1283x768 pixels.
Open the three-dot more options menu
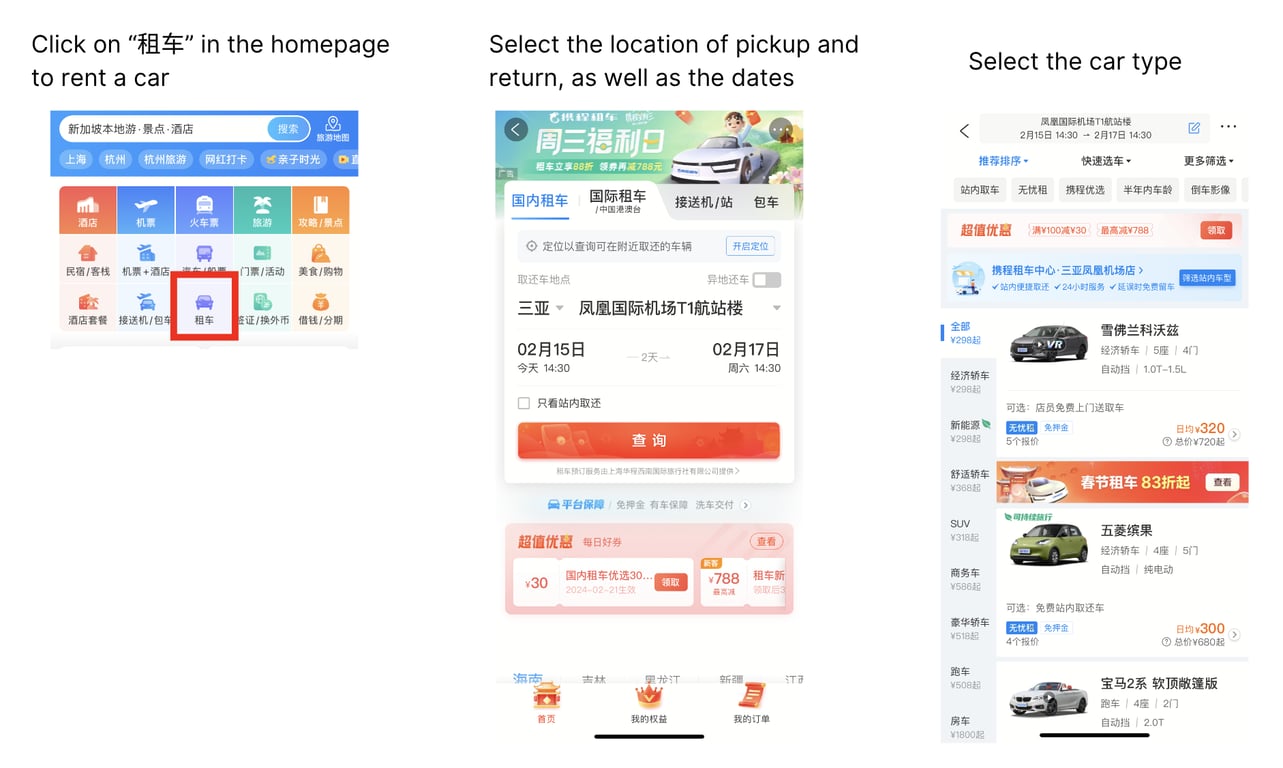[1228, 127]
